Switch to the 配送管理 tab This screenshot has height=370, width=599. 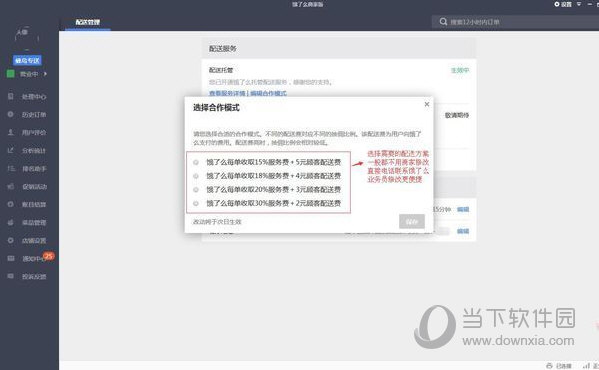click(87, 22)
